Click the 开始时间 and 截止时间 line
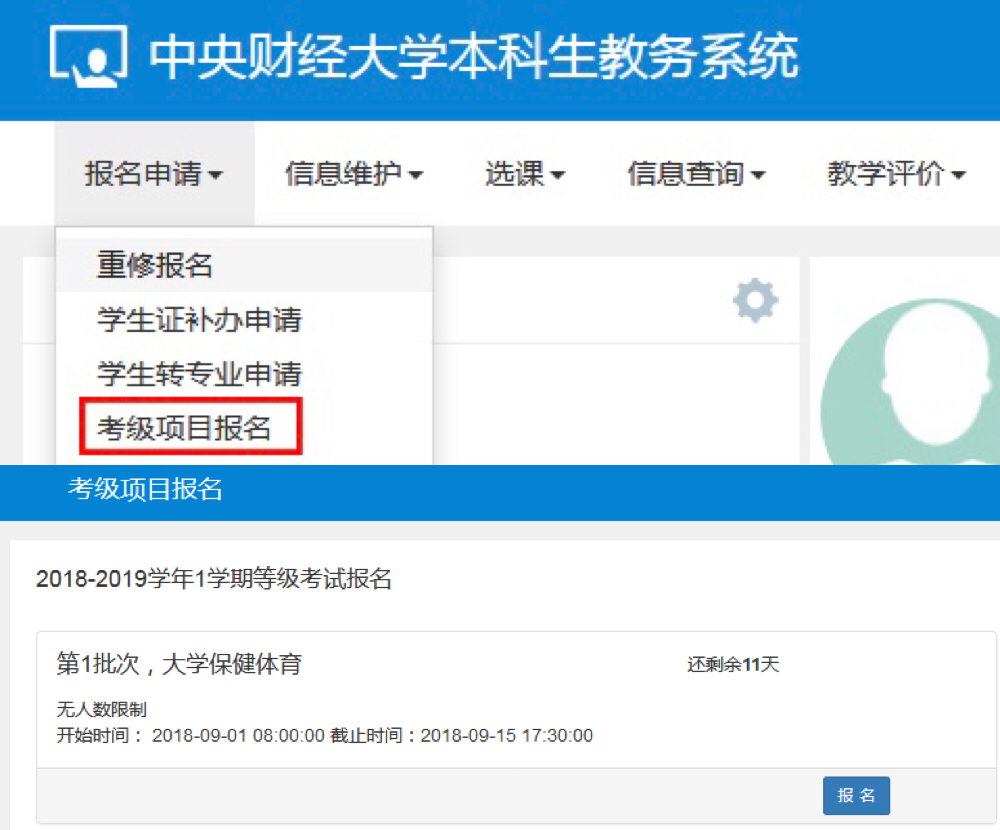Viewport: 1000px width, 830px height. pyautogui.click(x=324, y=736)
